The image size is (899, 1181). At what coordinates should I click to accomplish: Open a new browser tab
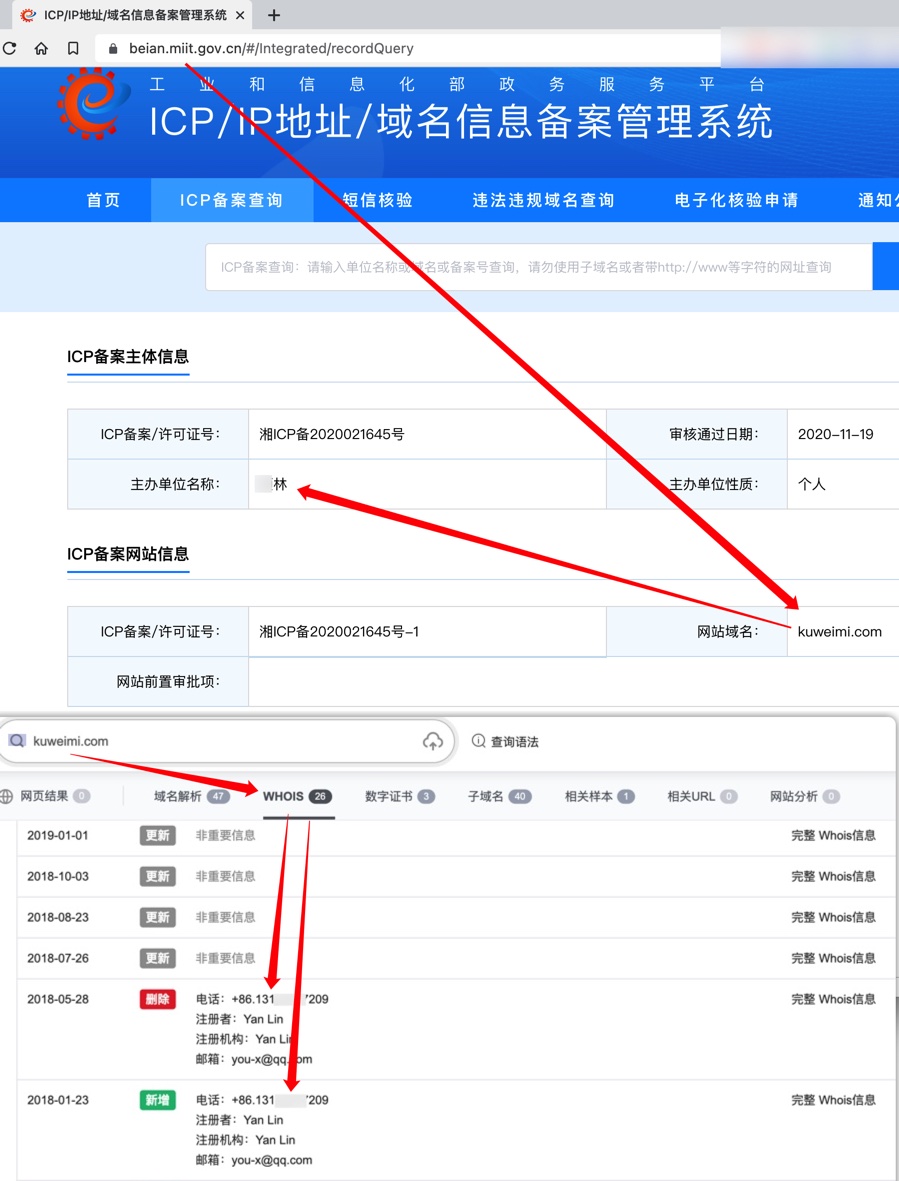[274, 15]
